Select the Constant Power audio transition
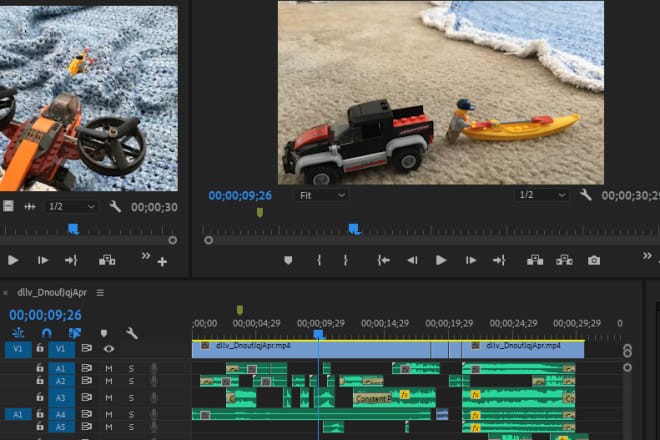The image size is (660, 440). point(373,398)
